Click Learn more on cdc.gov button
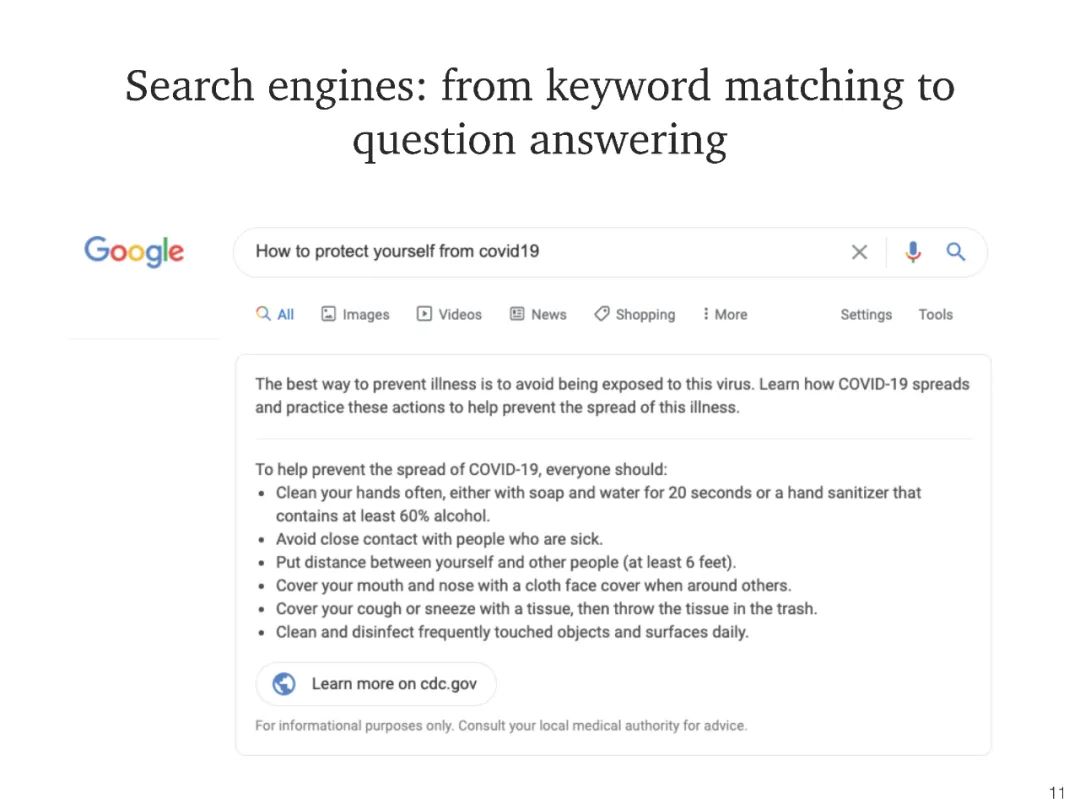The width and height of the screenshot is (1080, 809). 376,684
